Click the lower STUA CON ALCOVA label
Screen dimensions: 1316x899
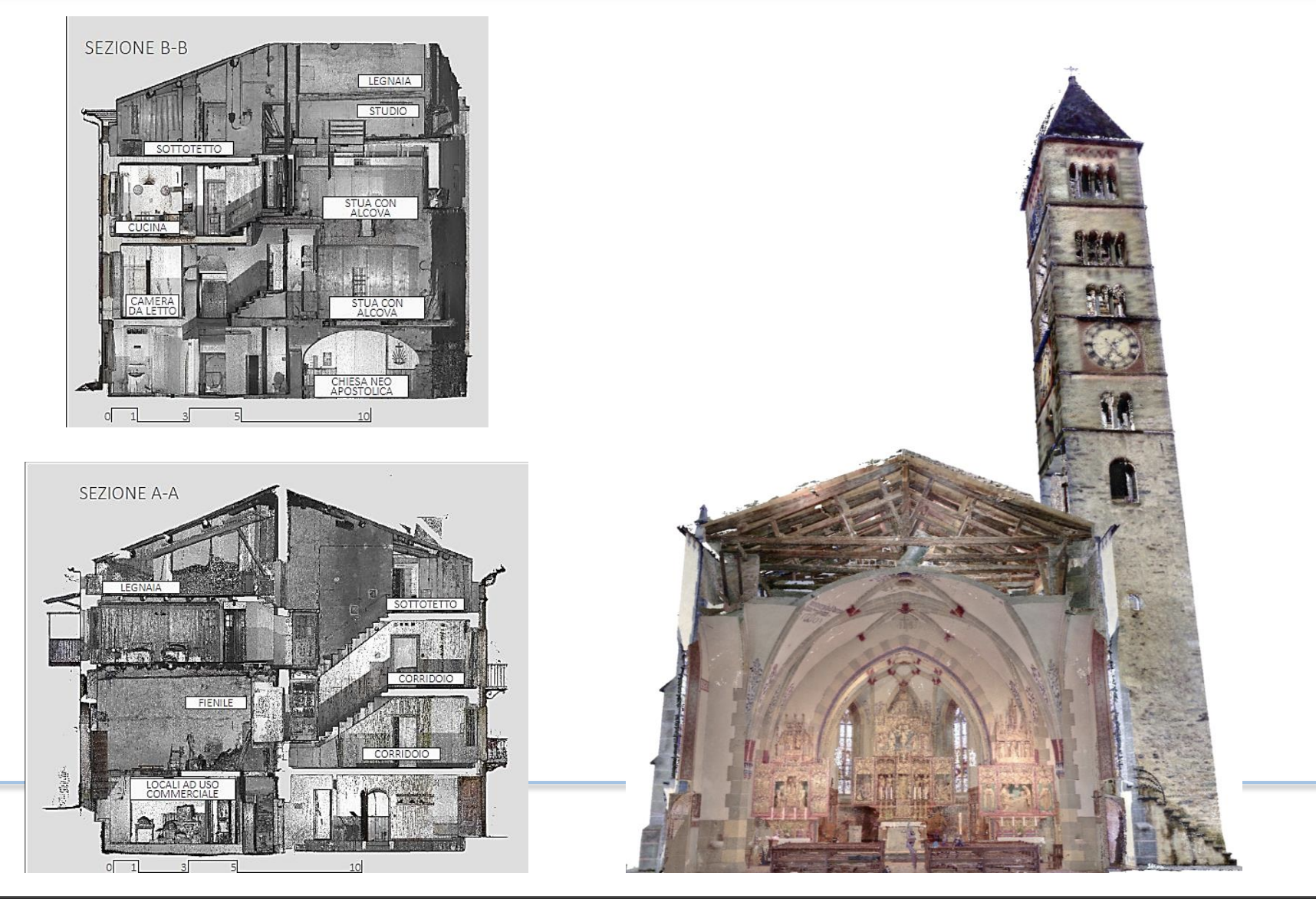[377, 308]
